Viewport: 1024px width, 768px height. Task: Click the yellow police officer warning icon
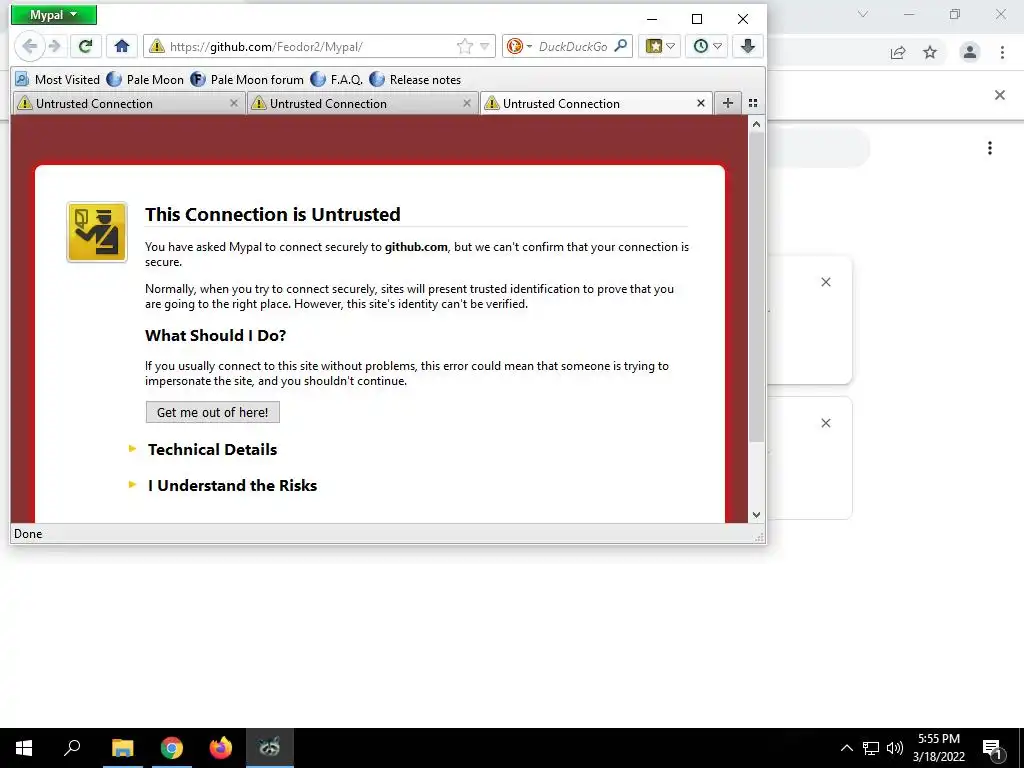pyautogui.click(x=97, y=232)
